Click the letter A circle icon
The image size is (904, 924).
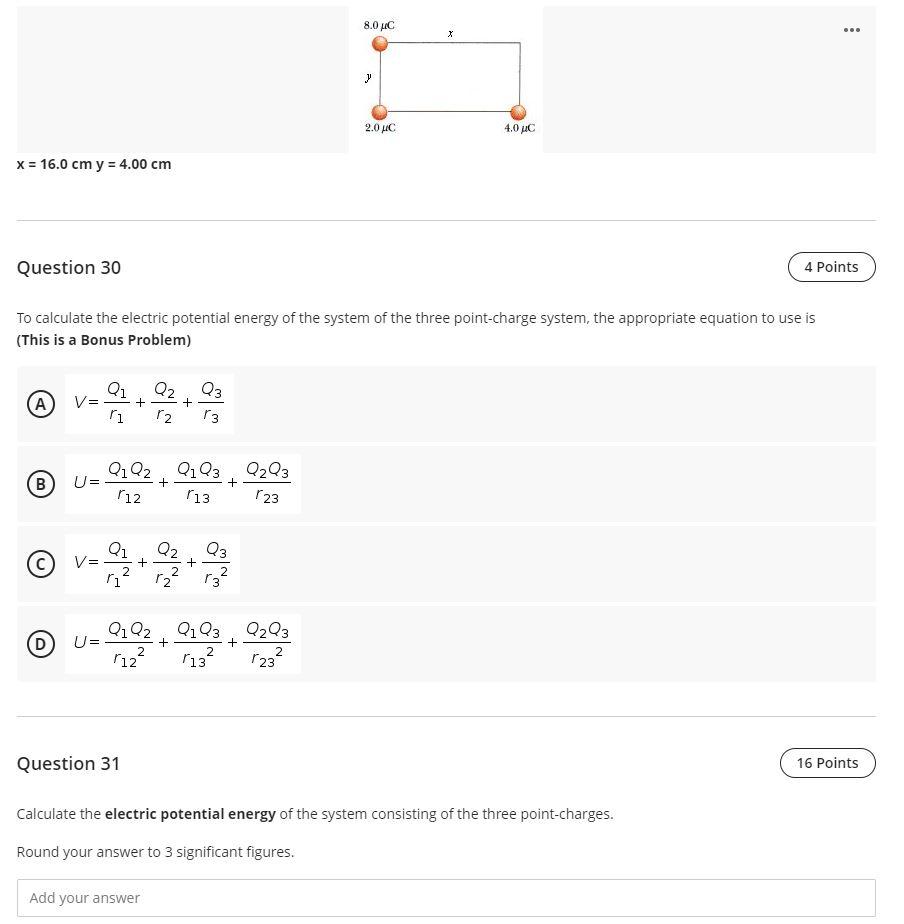pyautogui.click(x=40, y=403)
